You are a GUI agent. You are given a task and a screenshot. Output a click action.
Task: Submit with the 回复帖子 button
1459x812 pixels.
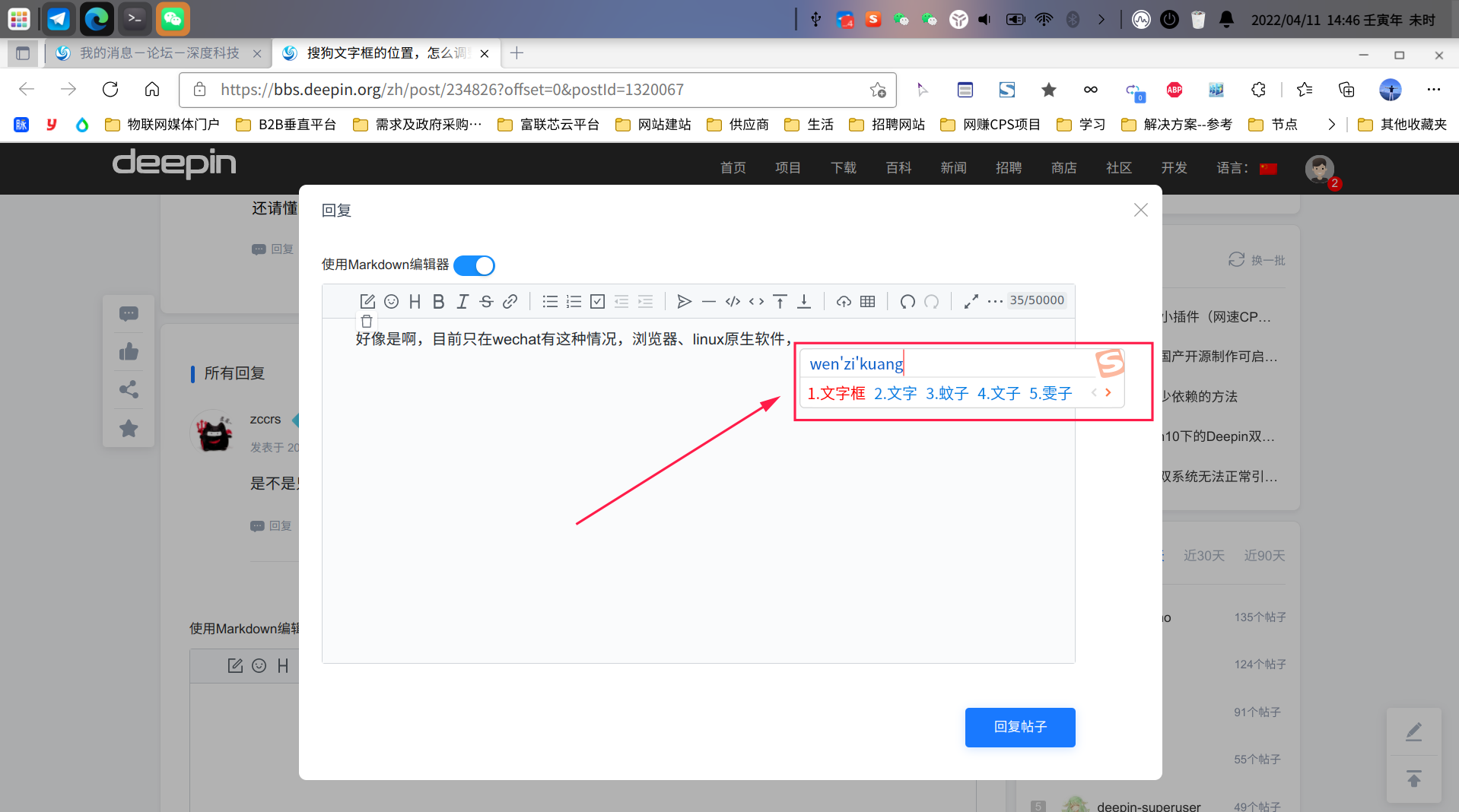(1019, 727)
